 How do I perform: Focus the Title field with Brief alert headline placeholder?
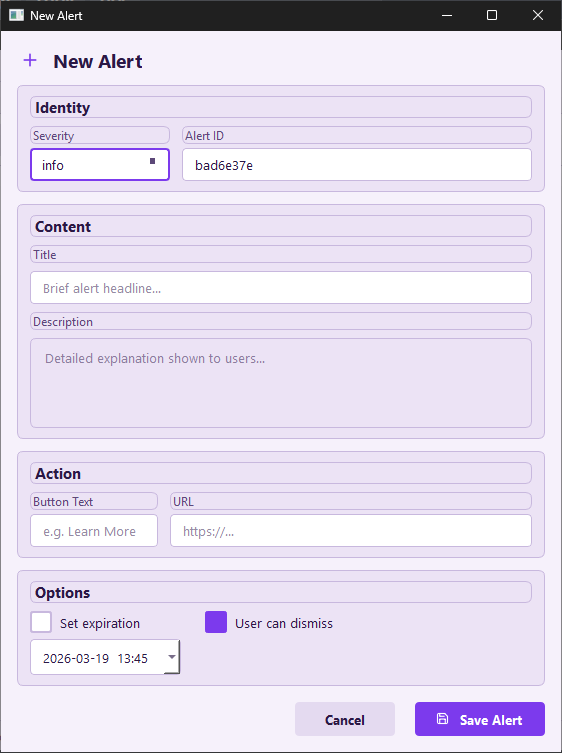281,288
